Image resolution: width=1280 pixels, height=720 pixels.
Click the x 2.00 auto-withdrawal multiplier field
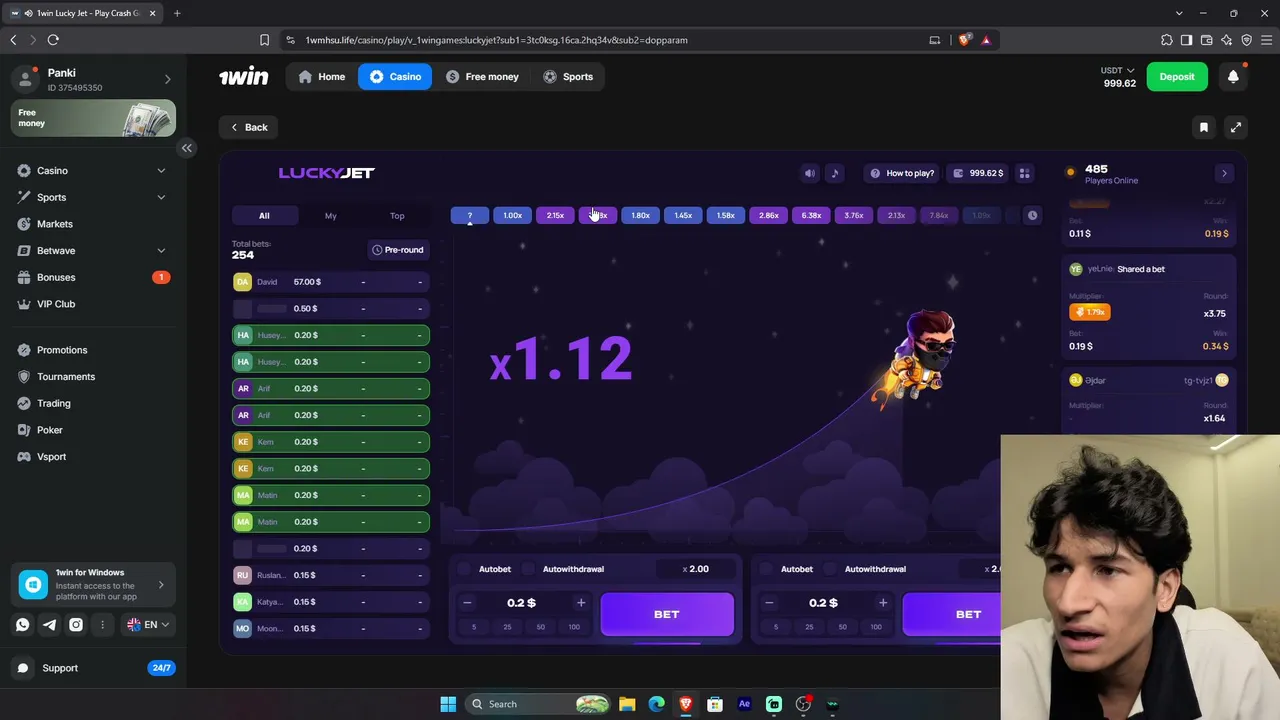[697, 569]
